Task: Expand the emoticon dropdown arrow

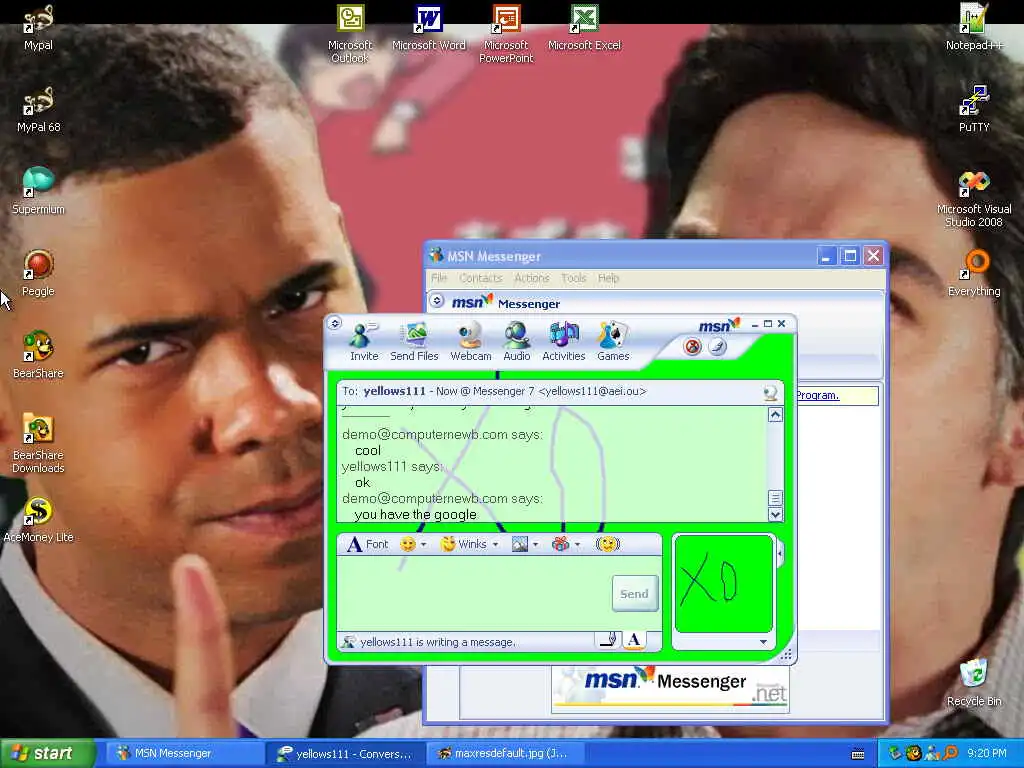Action: 424,545
